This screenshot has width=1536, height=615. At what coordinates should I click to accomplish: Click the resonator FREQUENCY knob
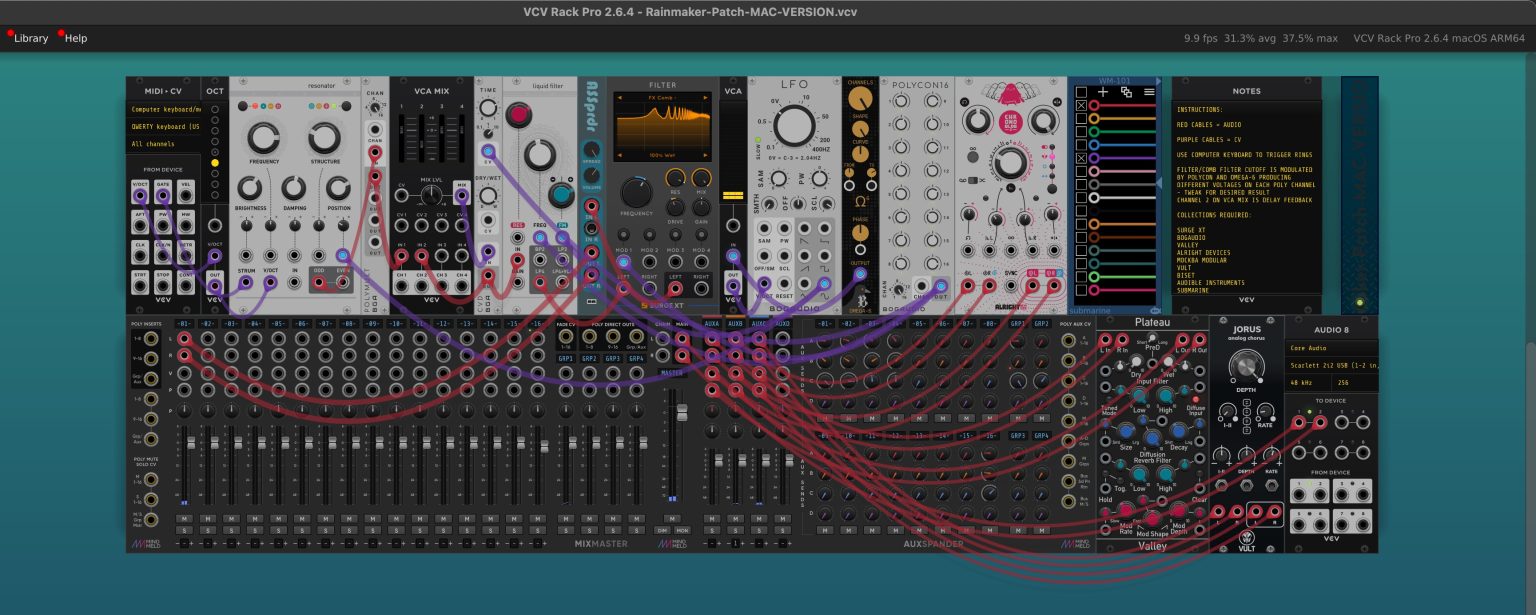[x=263, y=138]
